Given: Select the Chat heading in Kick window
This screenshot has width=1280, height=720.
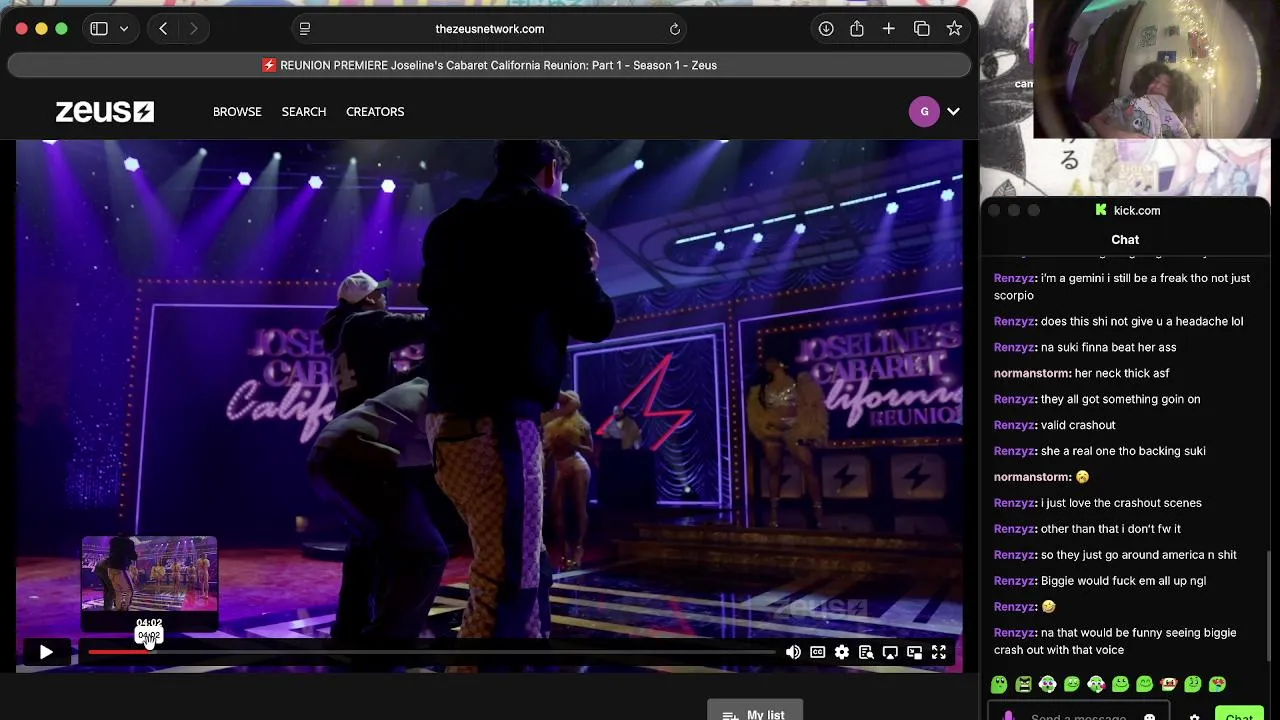Looking at the screenshot, I should [1125, 239].
